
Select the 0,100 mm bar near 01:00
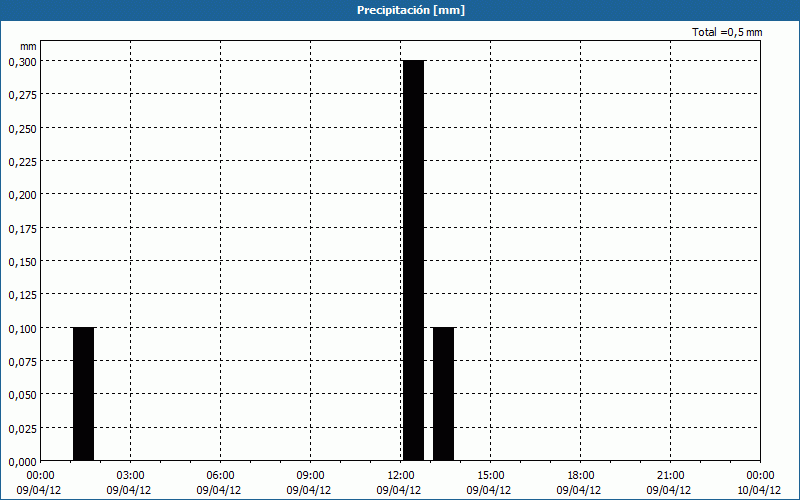(83, 394)
